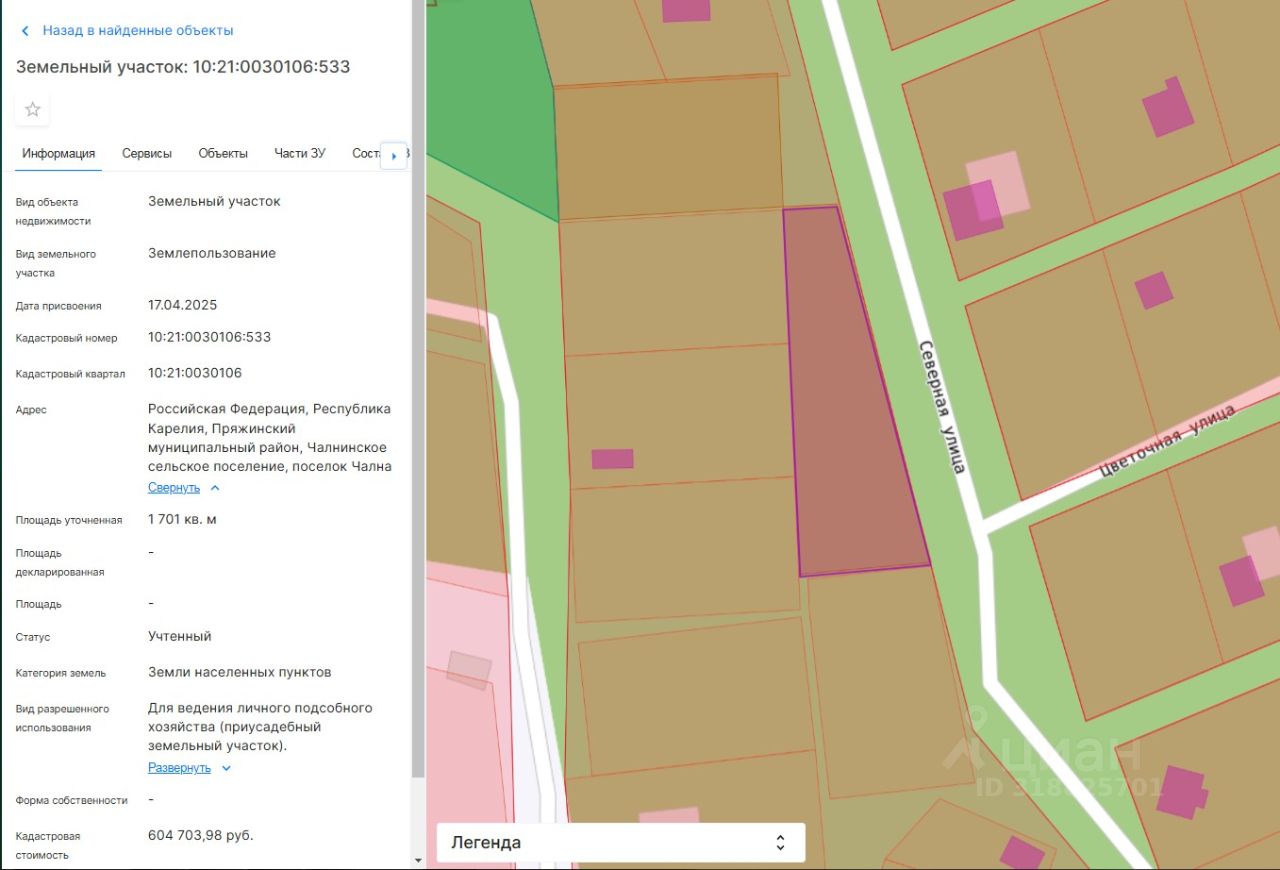The height and width of the screenshot is (870, 1280).
Task: Click the Вид объекта недвижимости label
Action: (53, 211)
